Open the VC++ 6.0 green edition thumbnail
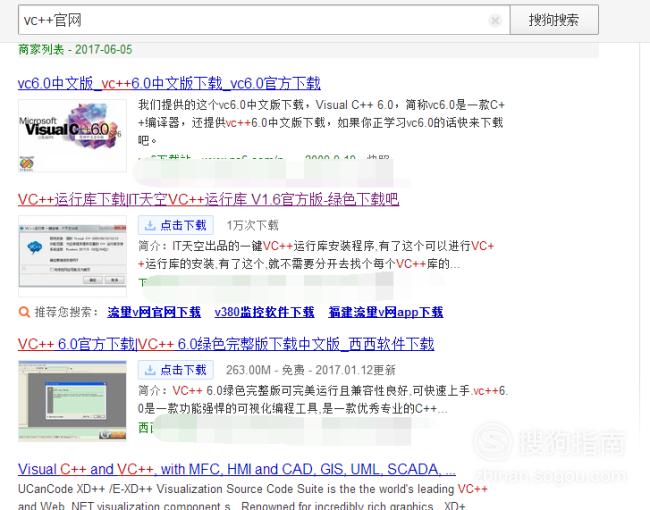 click(72, 400)
